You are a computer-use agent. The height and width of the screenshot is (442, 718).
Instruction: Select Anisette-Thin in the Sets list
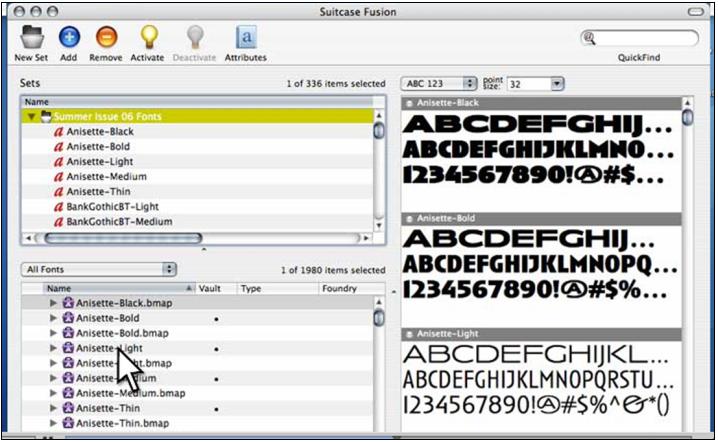98,192
